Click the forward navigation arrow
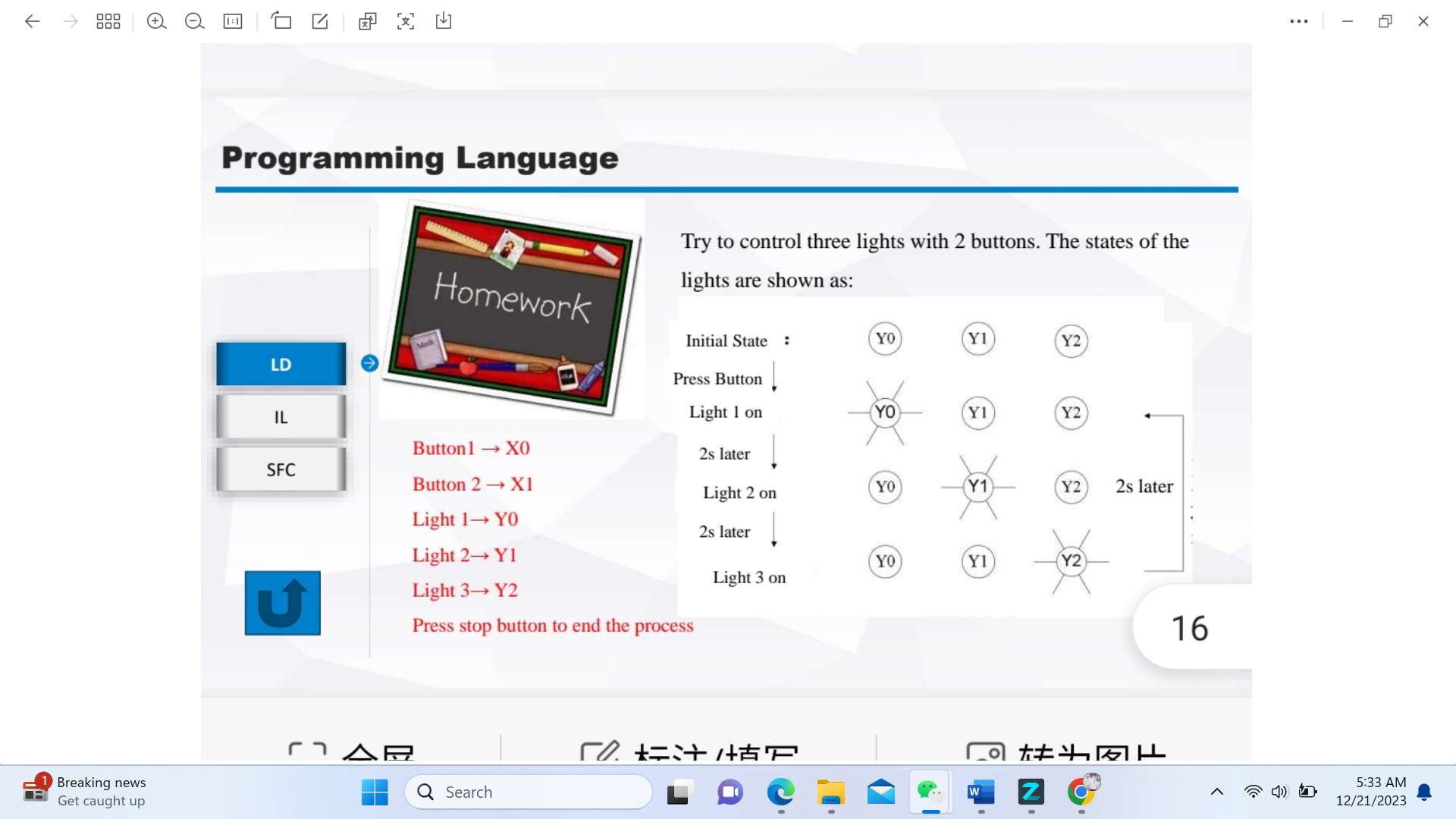The image size is (1456, 819). pos(70,21)
